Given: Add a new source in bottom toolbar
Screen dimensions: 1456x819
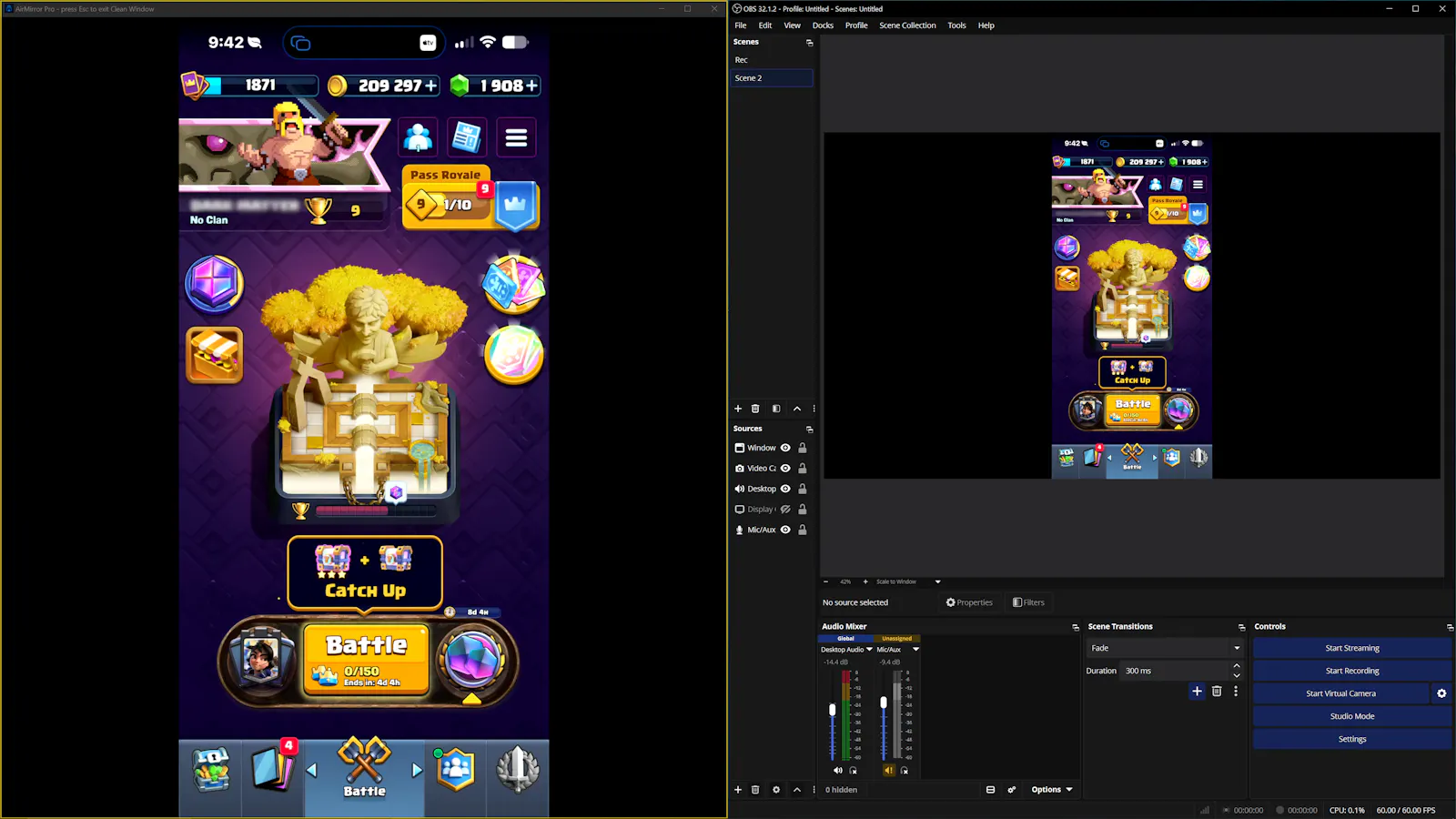Looking at the screenshot, I should click(738, 790).
